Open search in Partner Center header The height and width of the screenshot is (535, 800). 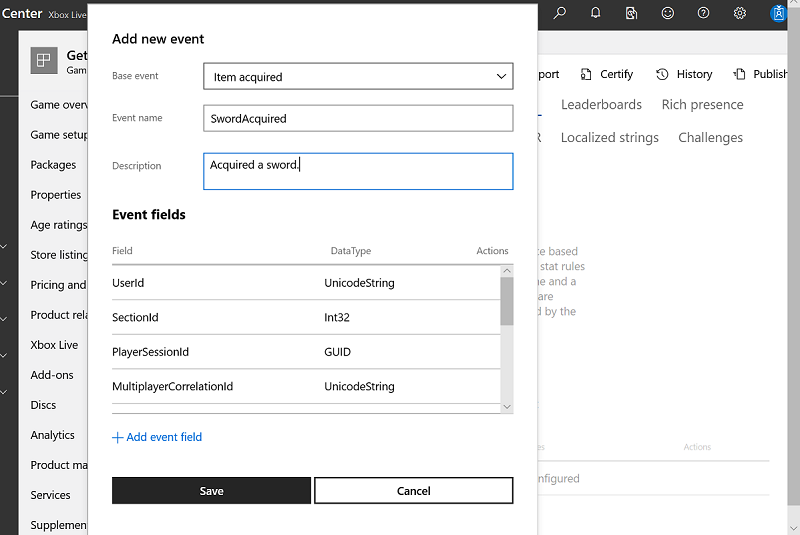coord(560,13)
